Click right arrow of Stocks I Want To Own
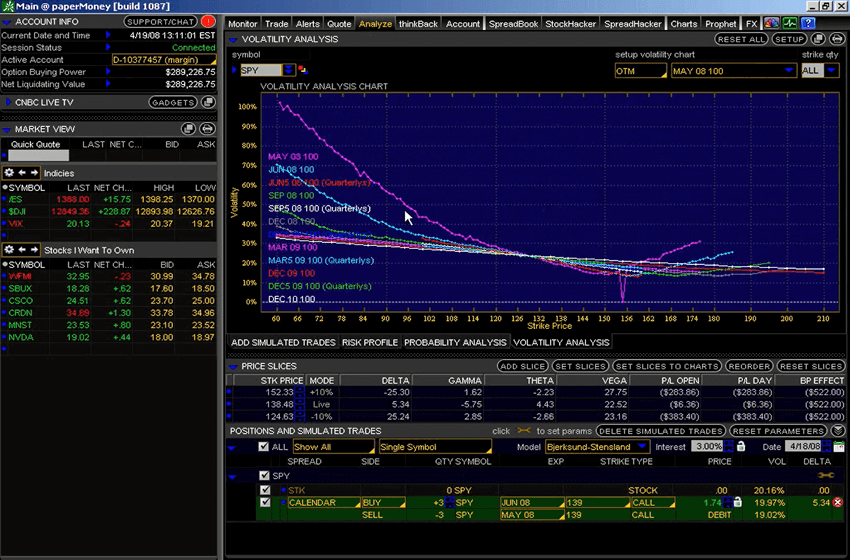This screenshot has width=850, height=560. [x=34, y=250]
